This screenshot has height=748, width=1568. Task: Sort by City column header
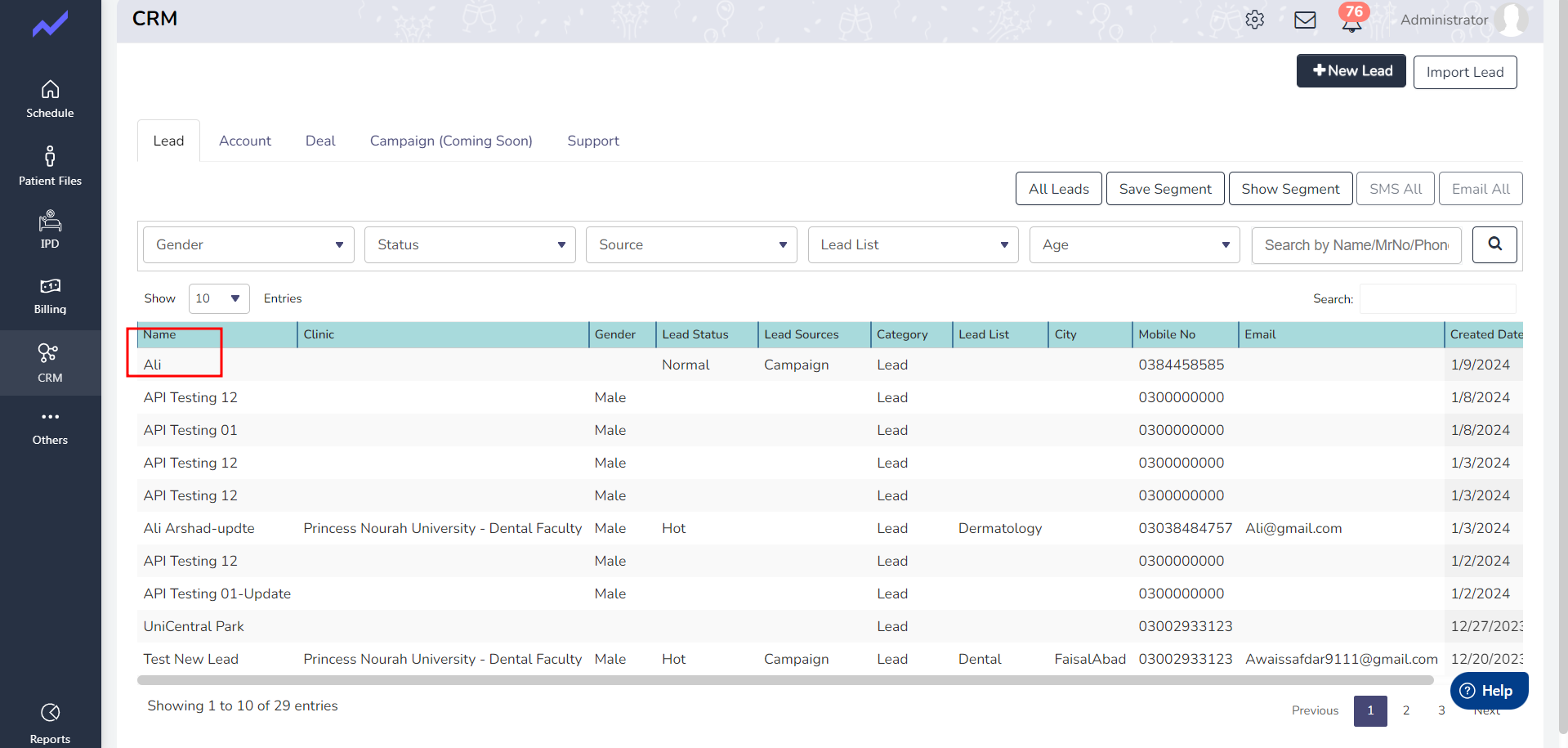point(1090,334)
